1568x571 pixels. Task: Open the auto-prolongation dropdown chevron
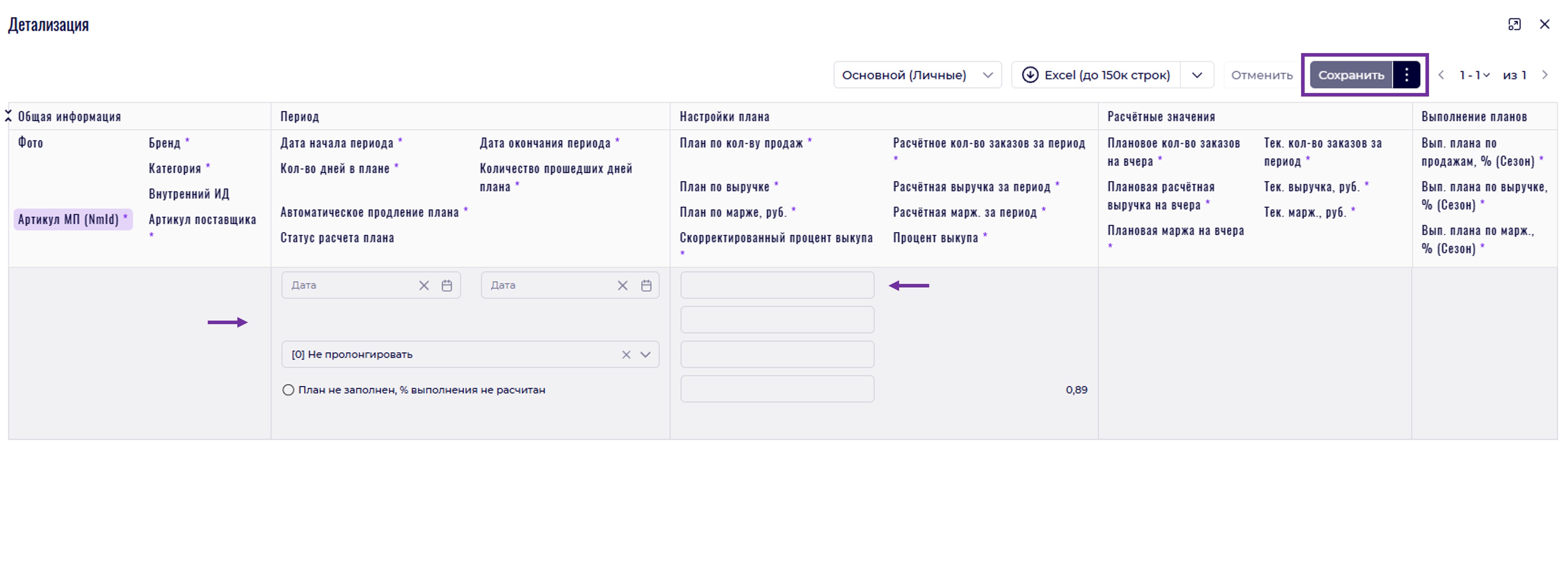[646, 355]
